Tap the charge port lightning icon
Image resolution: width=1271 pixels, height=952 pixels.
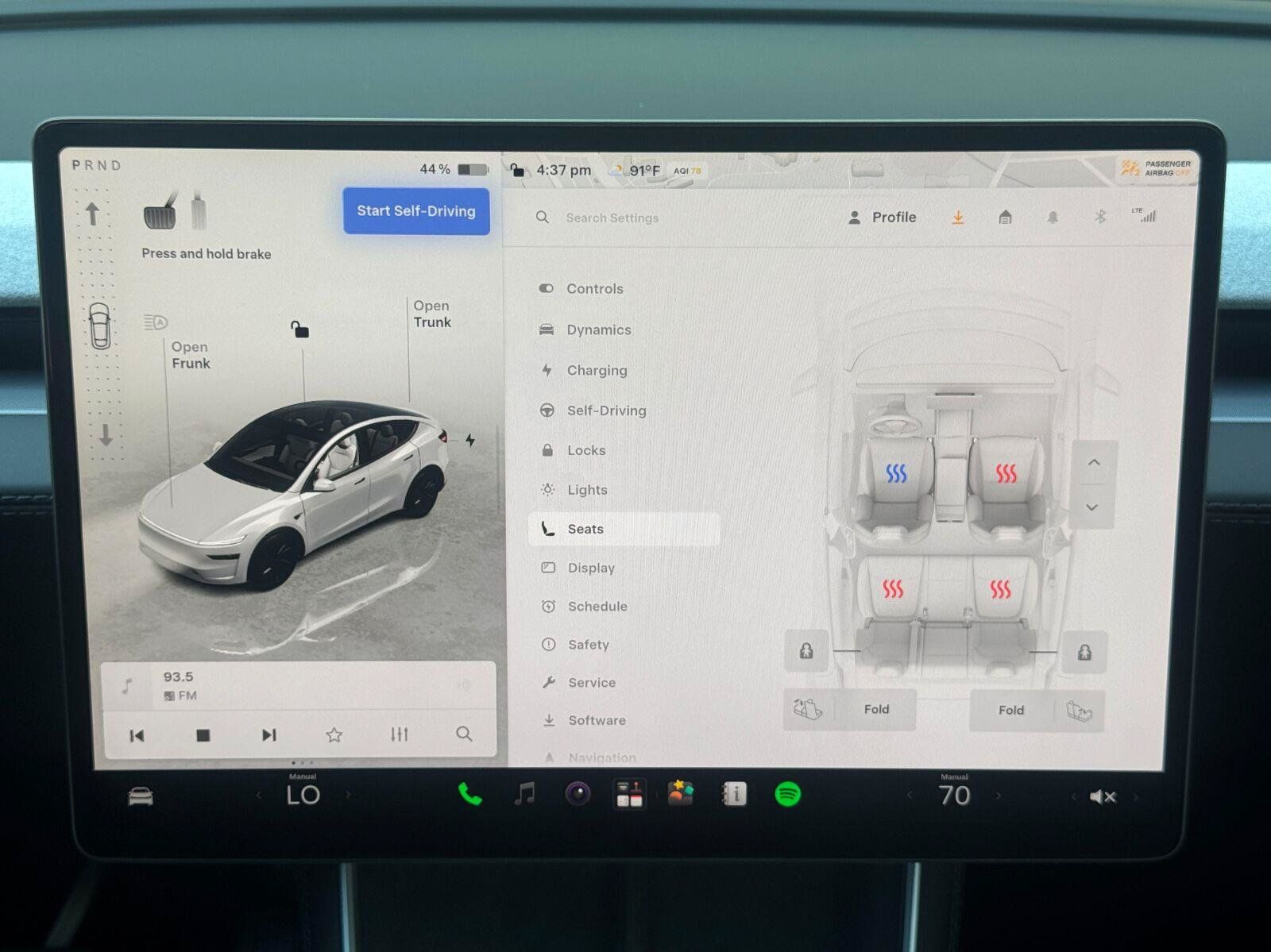(x=470, y=440)
